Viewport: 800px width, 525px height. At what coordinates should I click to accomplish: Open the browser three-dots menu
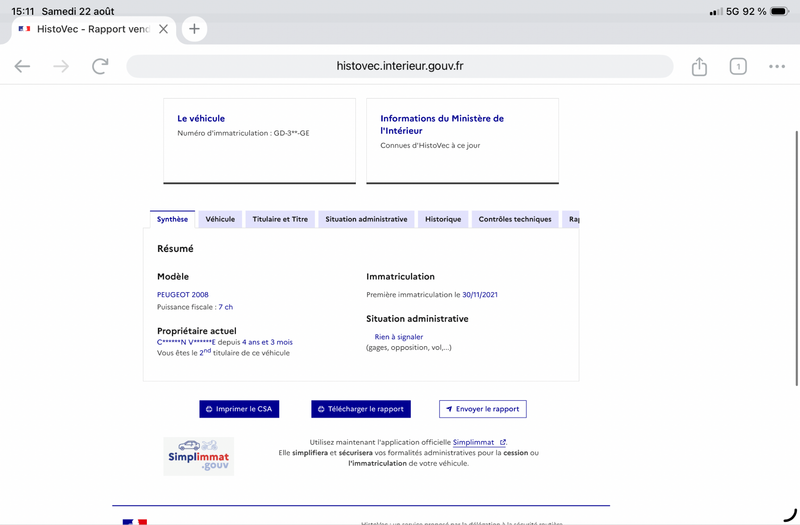click(777, 66)
